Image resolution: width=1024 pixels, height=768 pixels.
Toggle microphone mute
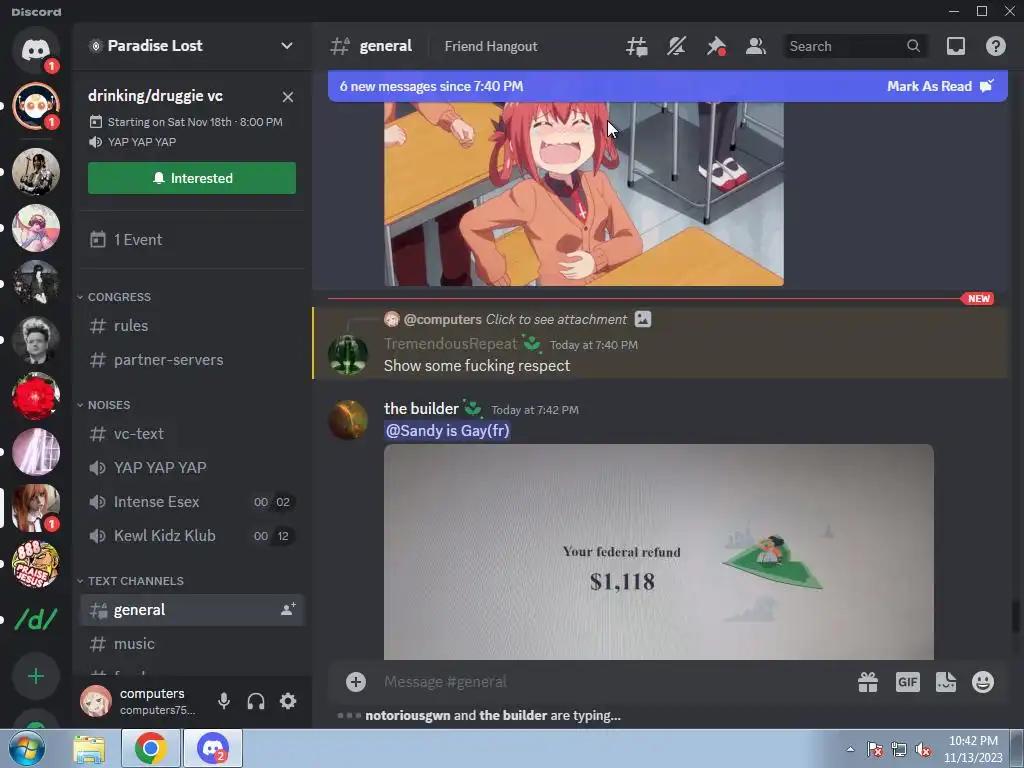coord(223,701)
